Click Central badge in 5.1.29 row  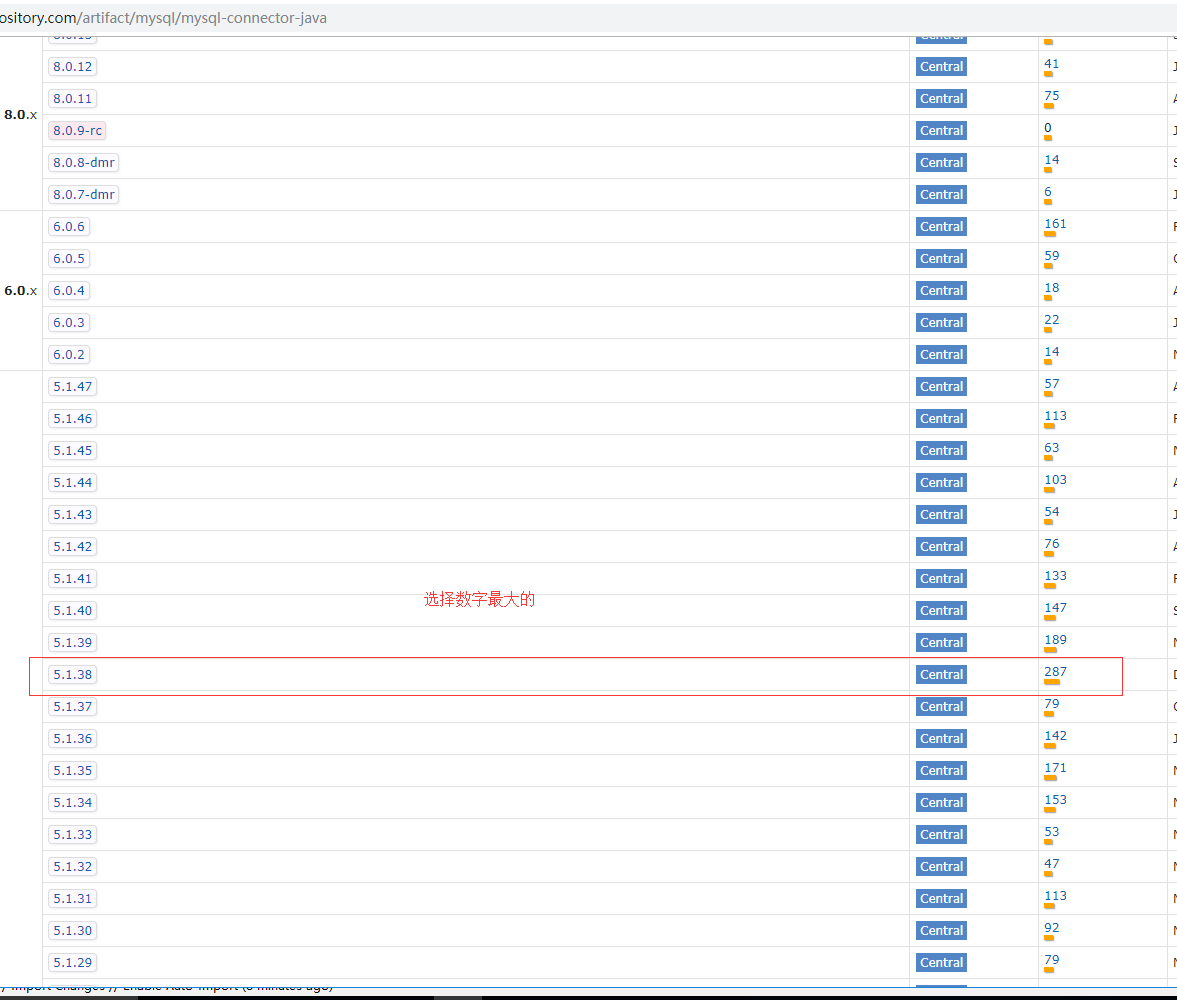941,963
